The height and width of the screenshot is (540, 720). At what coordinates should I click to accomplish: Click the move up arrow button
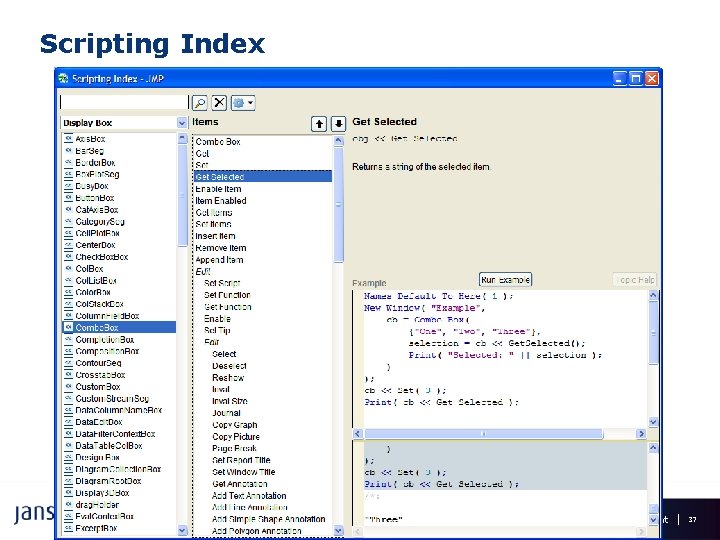coord(319,124)
